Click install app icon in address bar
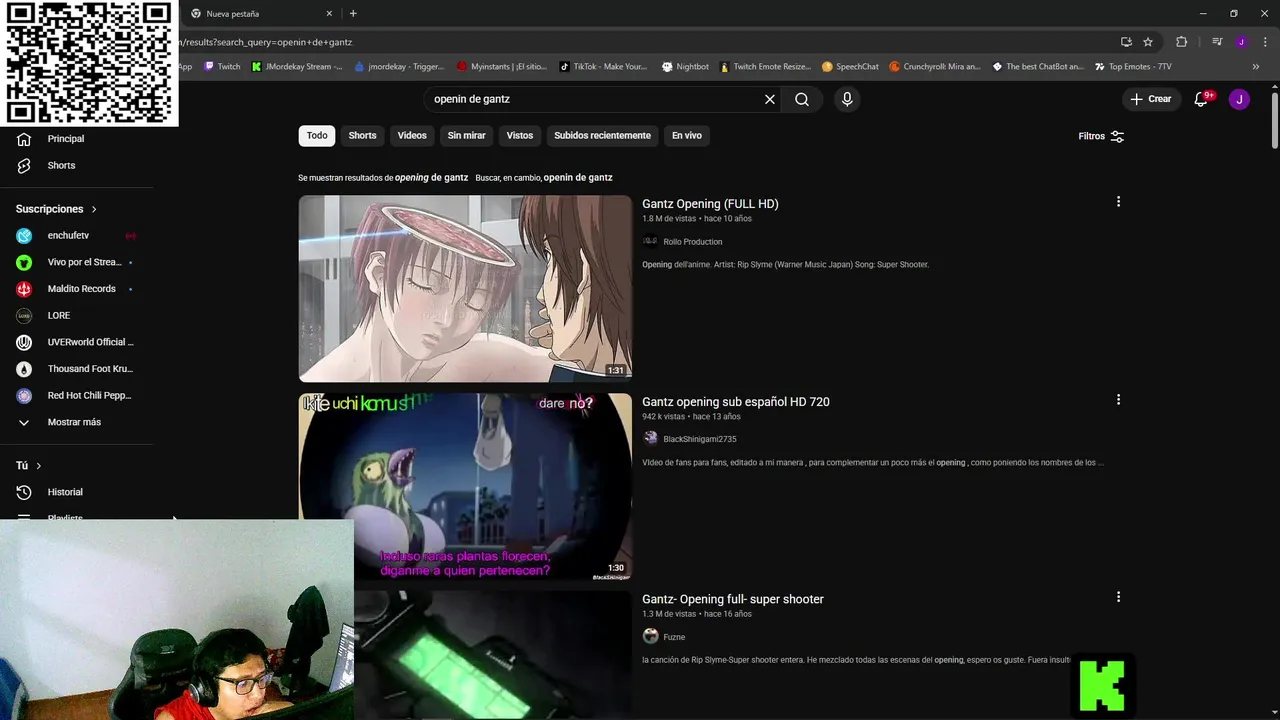1280x720 pixels. point(1126,42)
